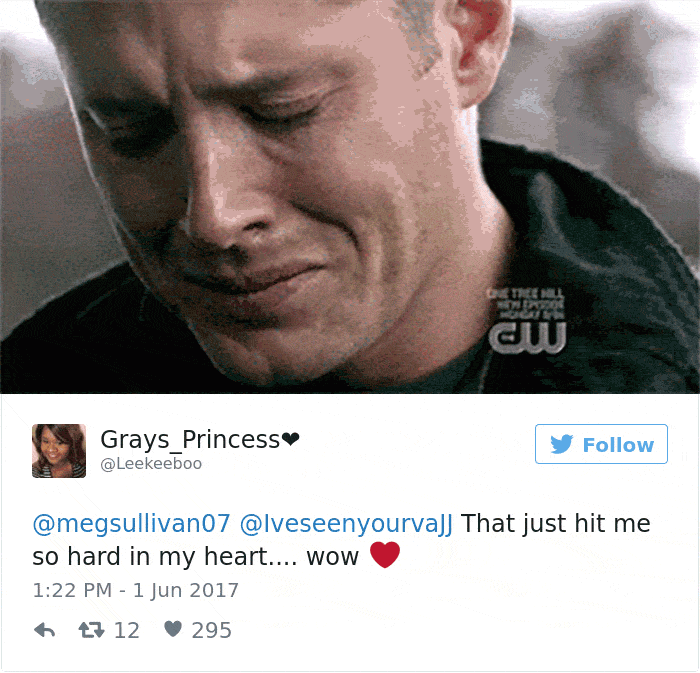Image resolution: width=700 pixels, height=673 pixels.
Task: Open the @megsullivan07 mention
Action: pyautogui.click(x=132, y=523)
